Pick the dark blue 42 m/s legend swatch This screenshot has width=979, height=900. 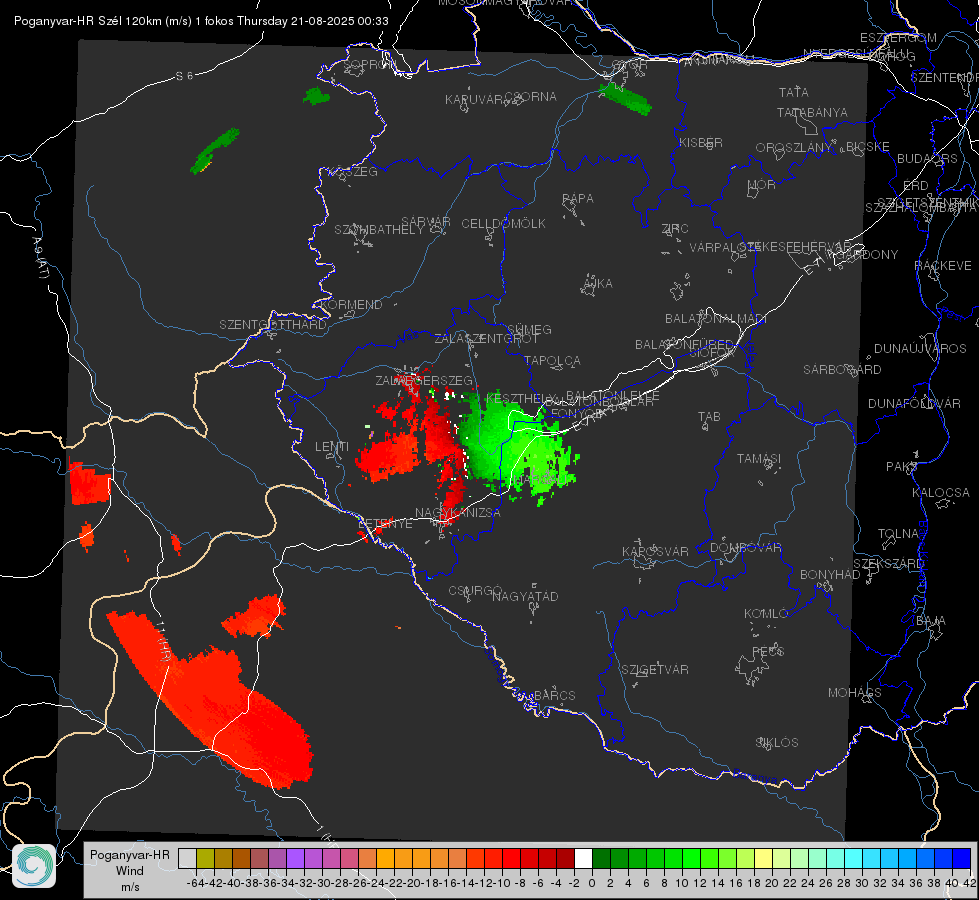pos(962,858)
